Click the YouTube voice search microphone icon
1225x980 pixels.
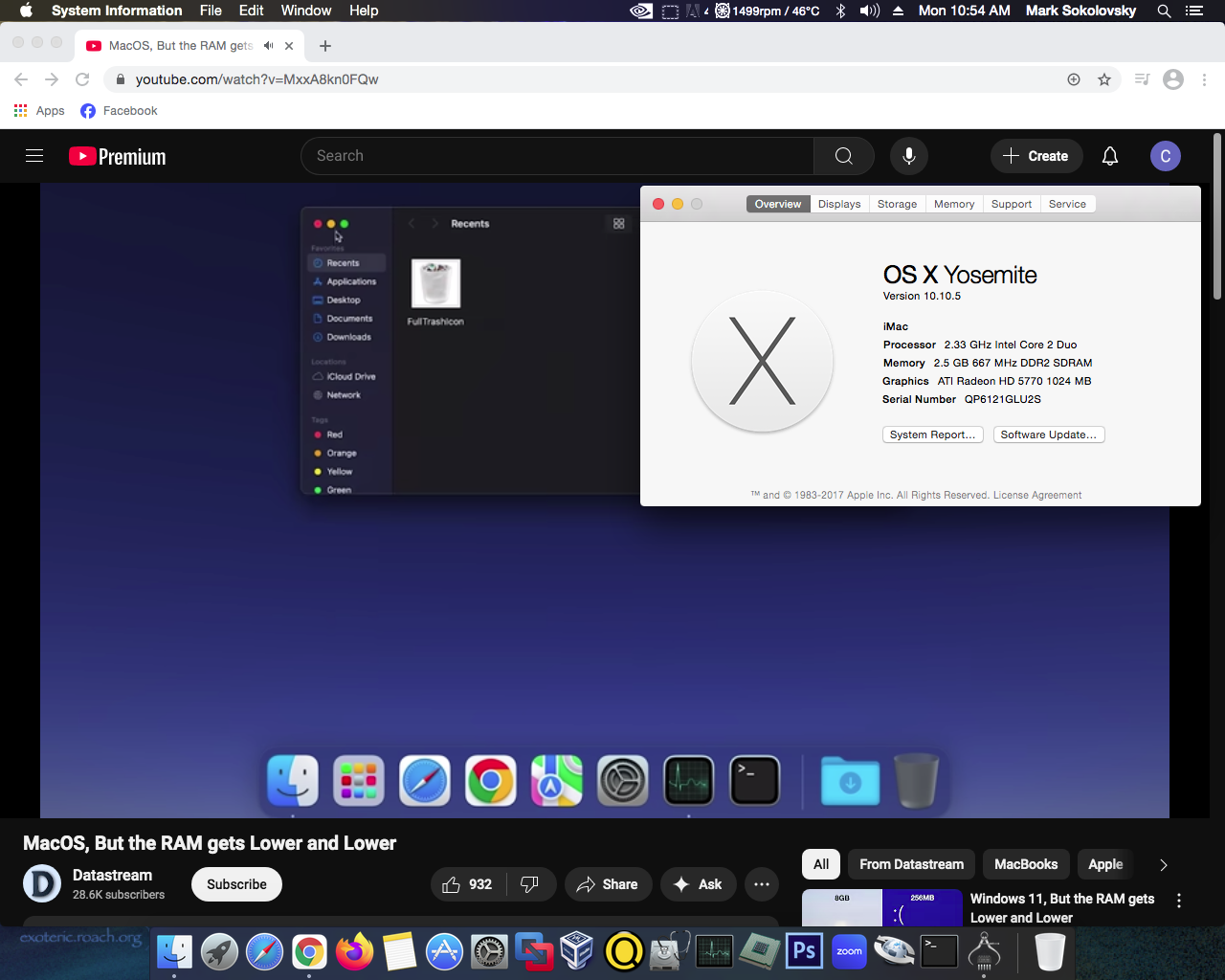(908, 156)
